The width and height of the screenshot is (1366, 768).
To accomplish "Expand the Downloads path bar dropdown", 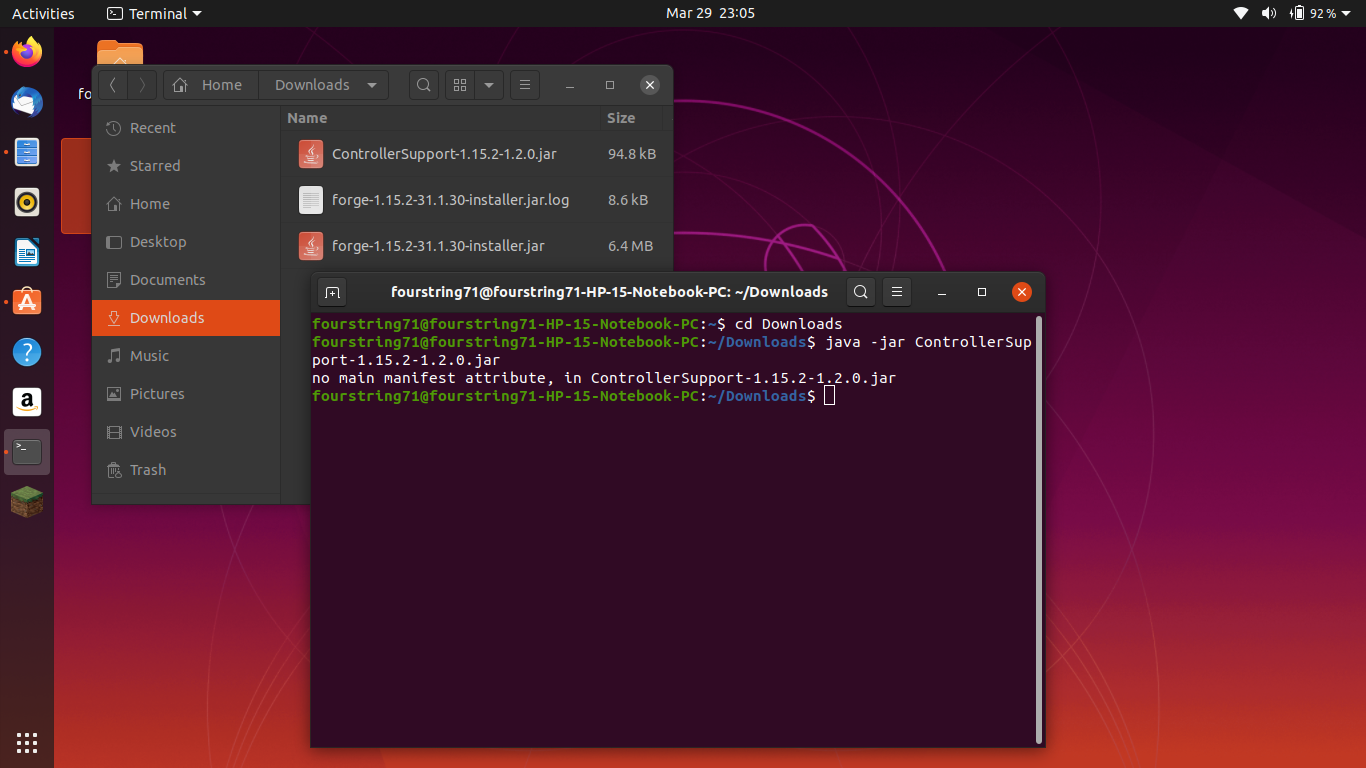I will pos(371,85).
